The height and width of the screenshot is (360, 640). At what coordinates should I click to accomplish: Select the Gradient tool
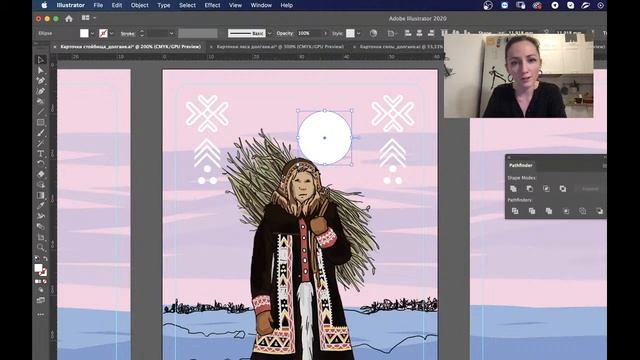tap(40, 195)
